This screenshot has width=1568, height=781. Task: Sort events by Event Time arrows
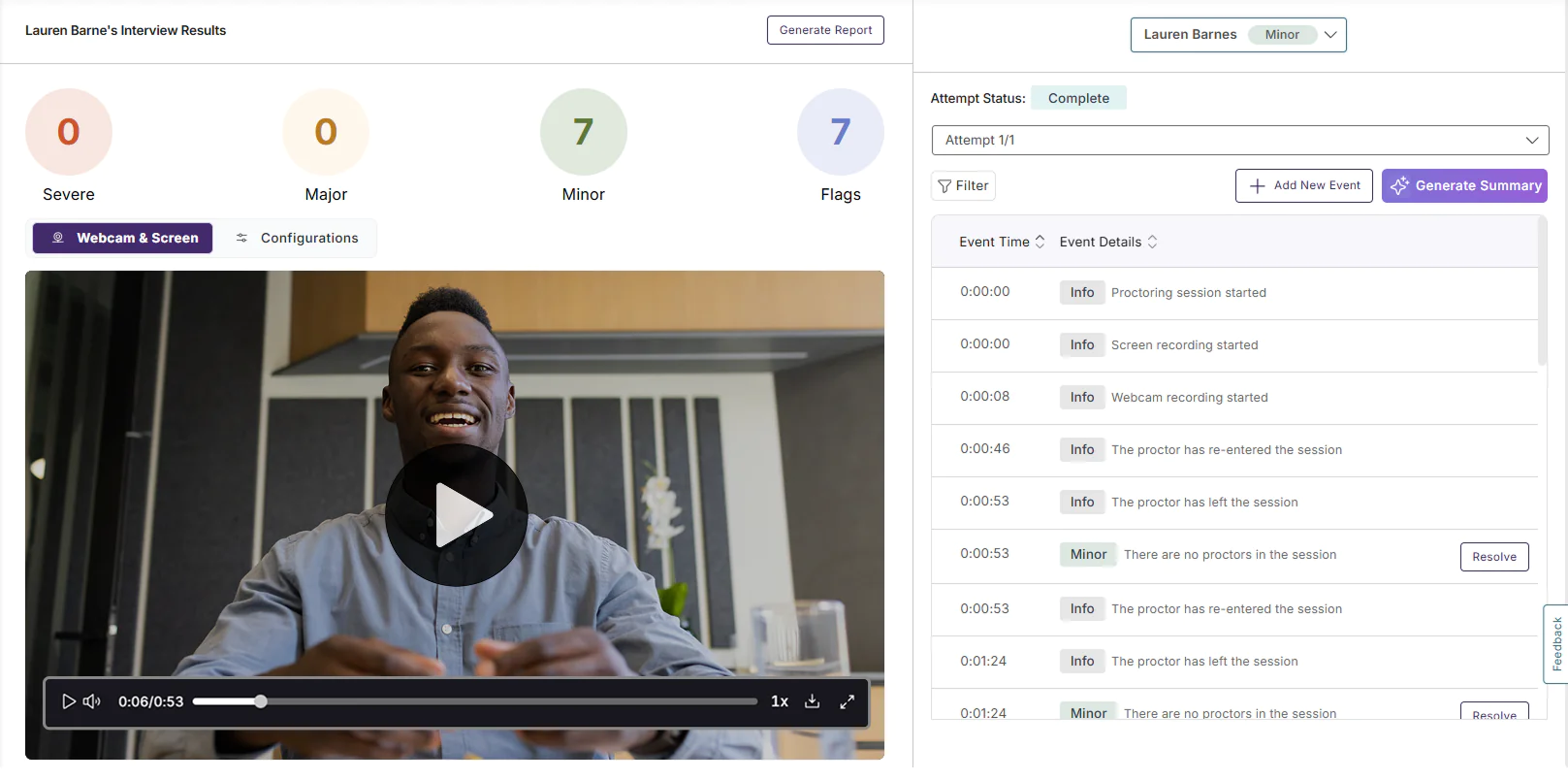click(x=1040, y=242)
